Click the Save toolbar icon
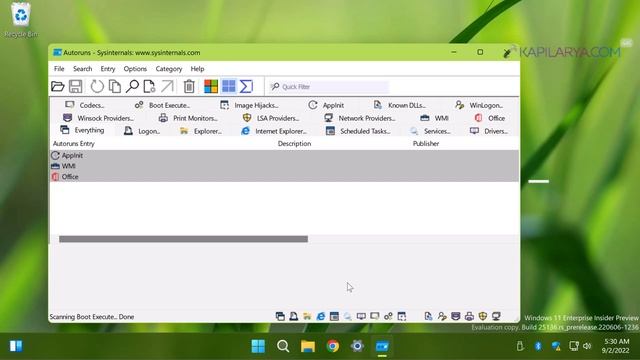This screenshot has height=360, width=640. [x=76, y=86]
